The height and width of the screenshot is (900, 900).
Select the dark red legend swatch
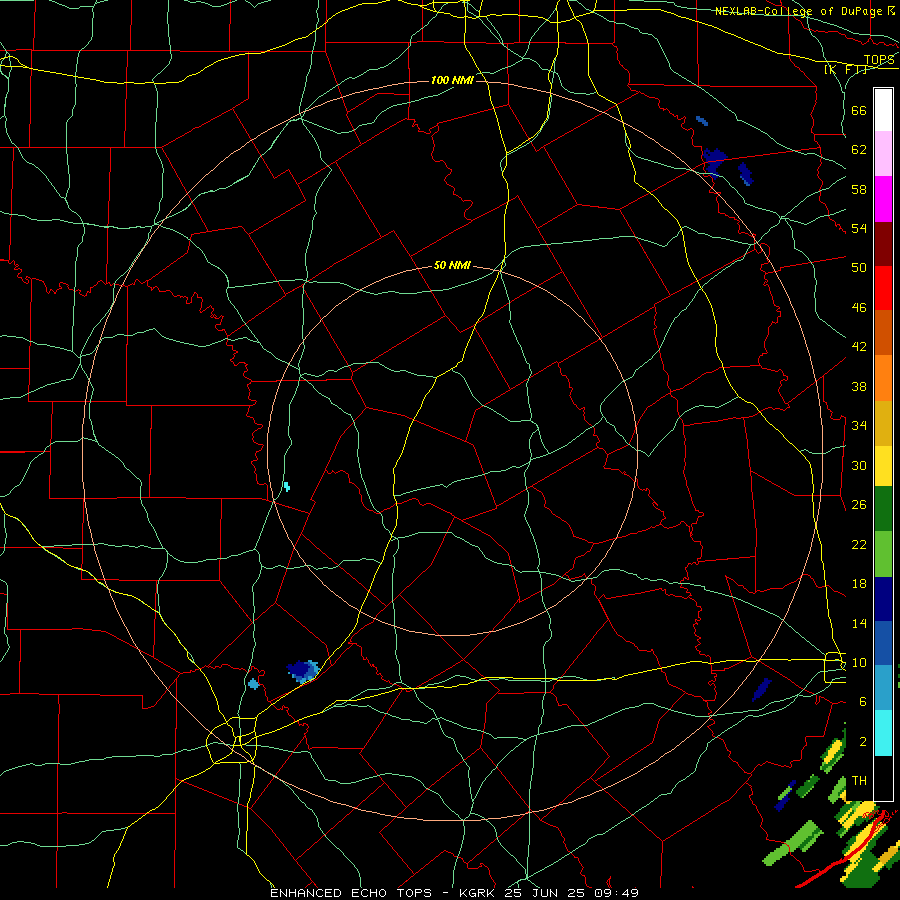[883, 244]
